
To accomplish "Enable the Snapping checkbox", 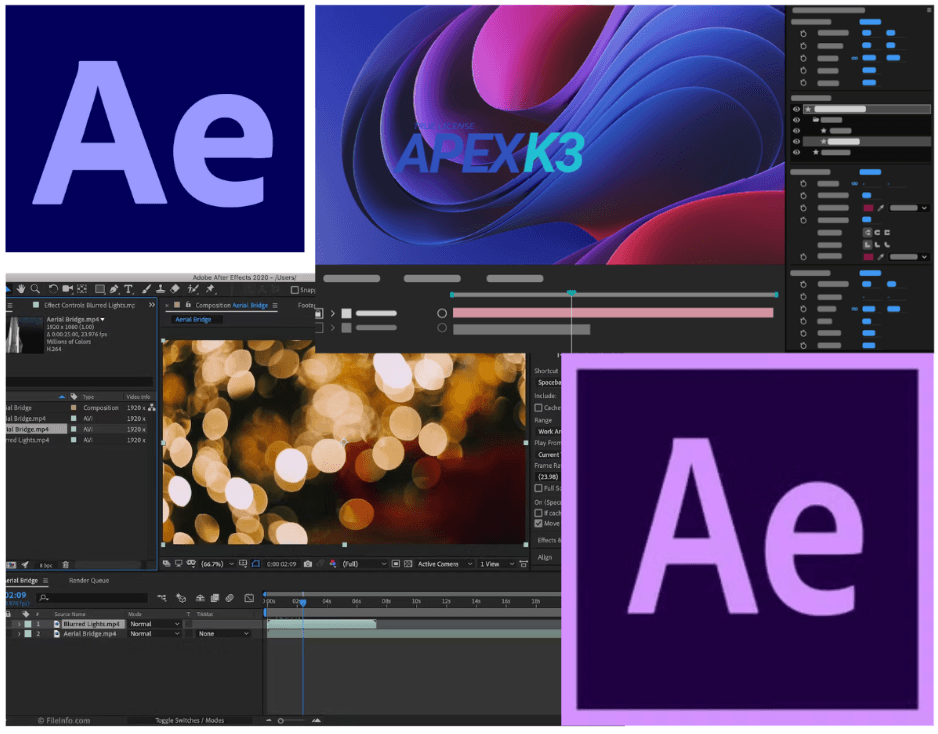I will pos(294,290).
